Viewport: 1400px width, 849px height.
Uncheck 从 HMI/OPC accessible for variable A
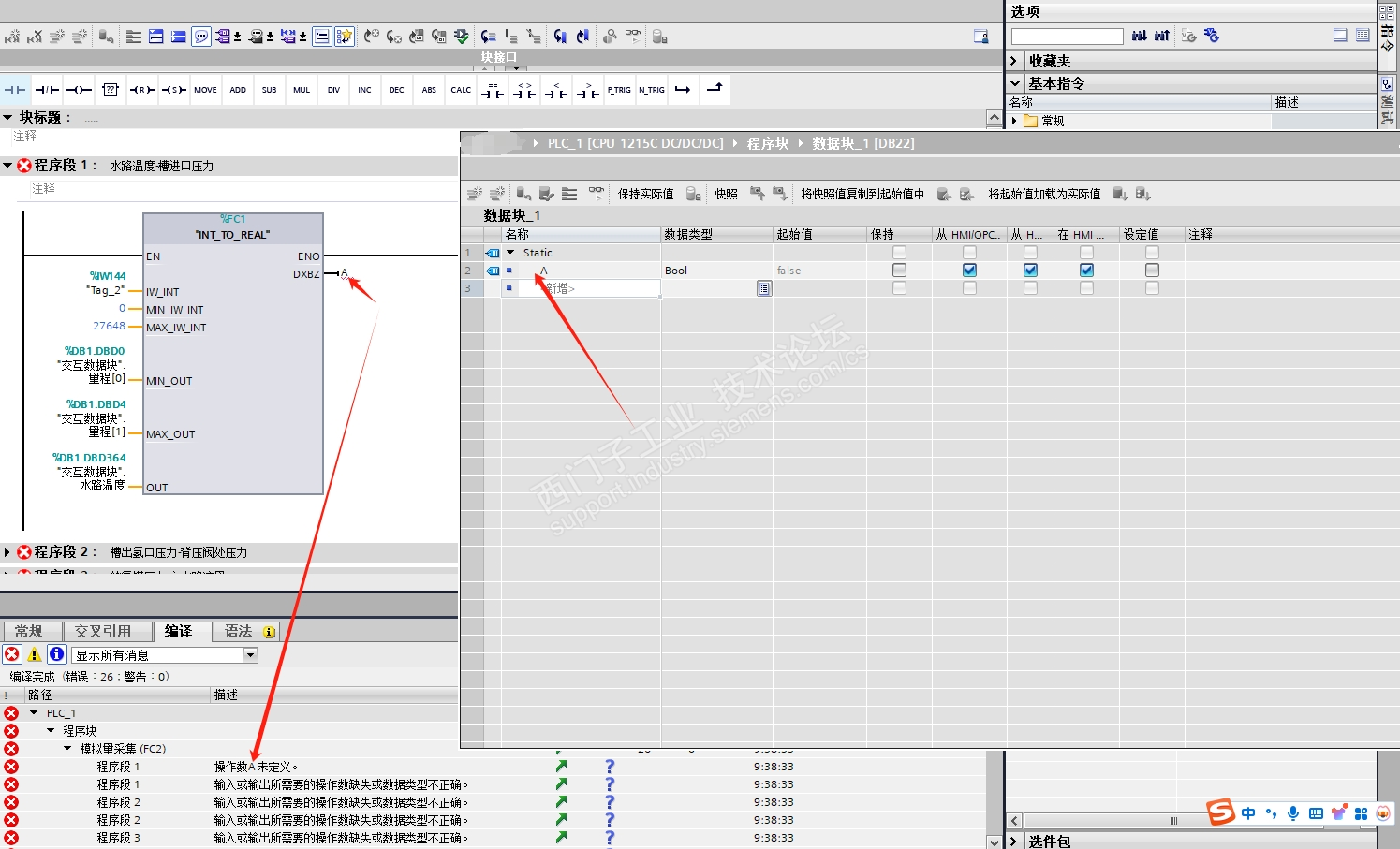(x=969, y=271)
